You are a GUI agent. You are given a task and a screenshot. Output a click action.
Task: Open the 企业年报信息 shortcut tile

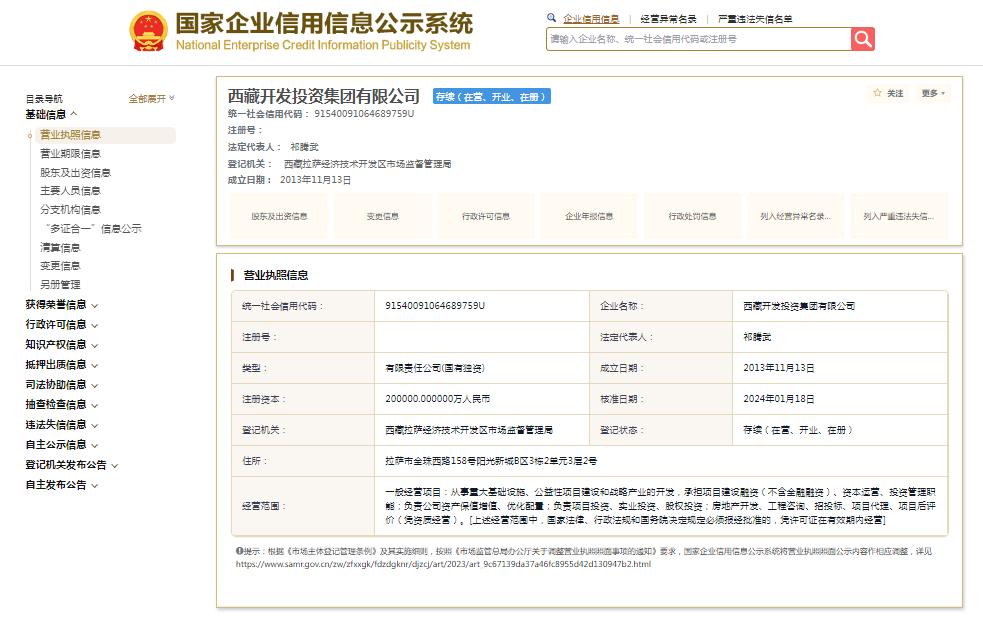[589, 216]
